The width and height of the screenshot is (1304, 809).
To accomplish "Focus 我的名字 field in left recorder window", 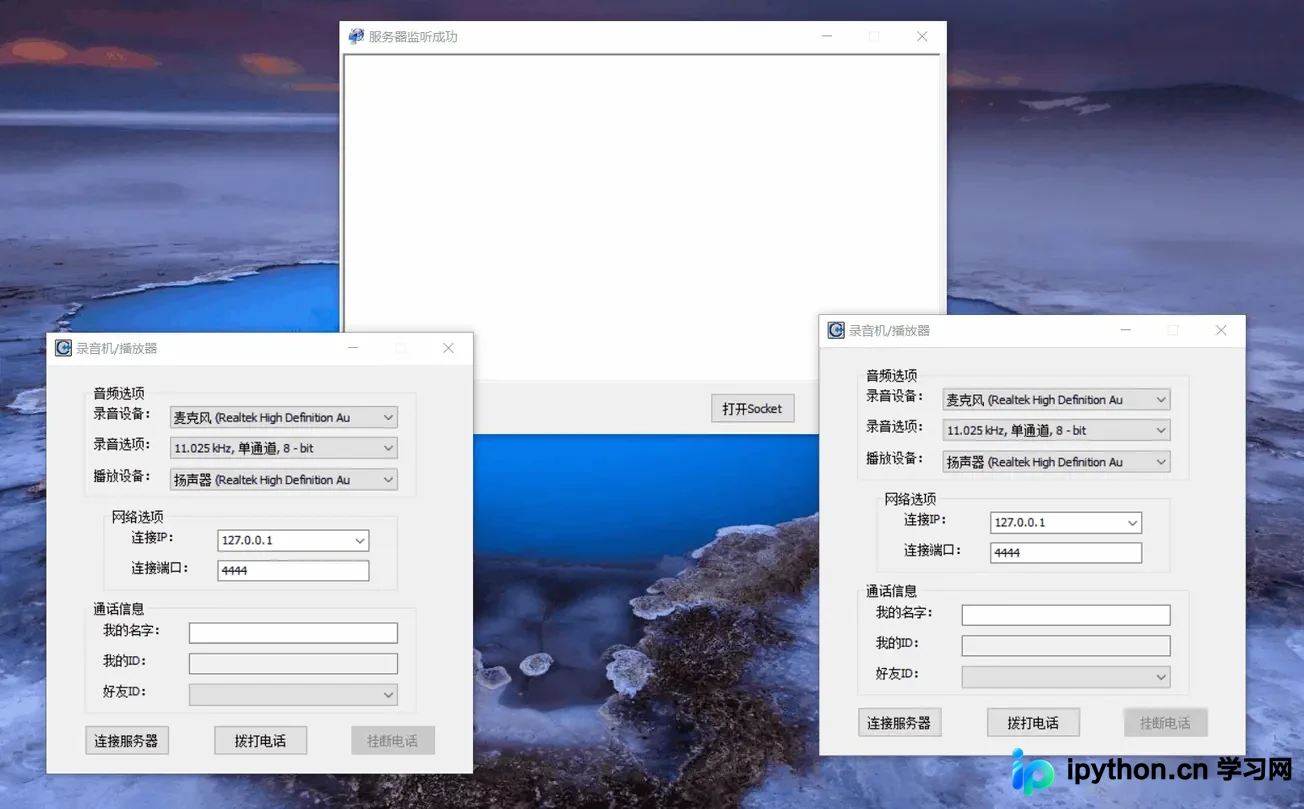I will (x=293, y=633).
